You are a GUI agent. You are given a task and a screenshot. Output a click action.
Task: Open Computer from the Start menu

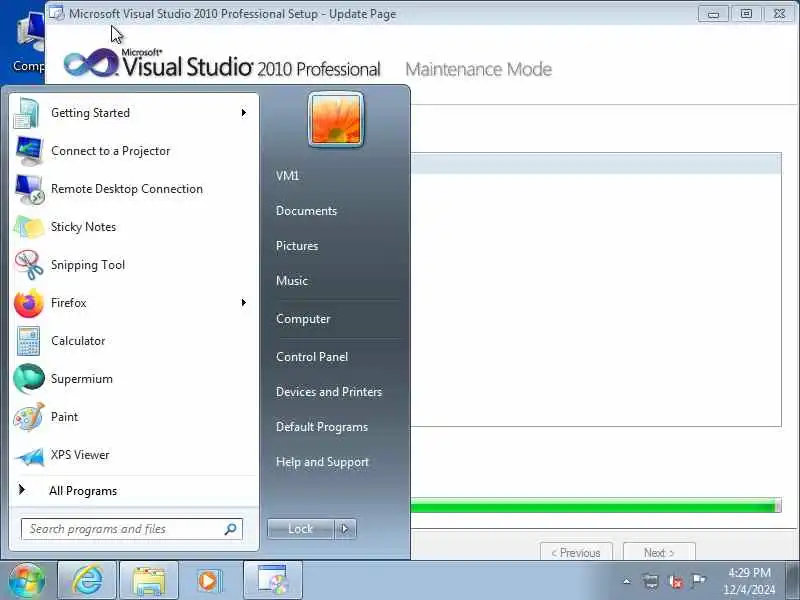pos(303,319)
